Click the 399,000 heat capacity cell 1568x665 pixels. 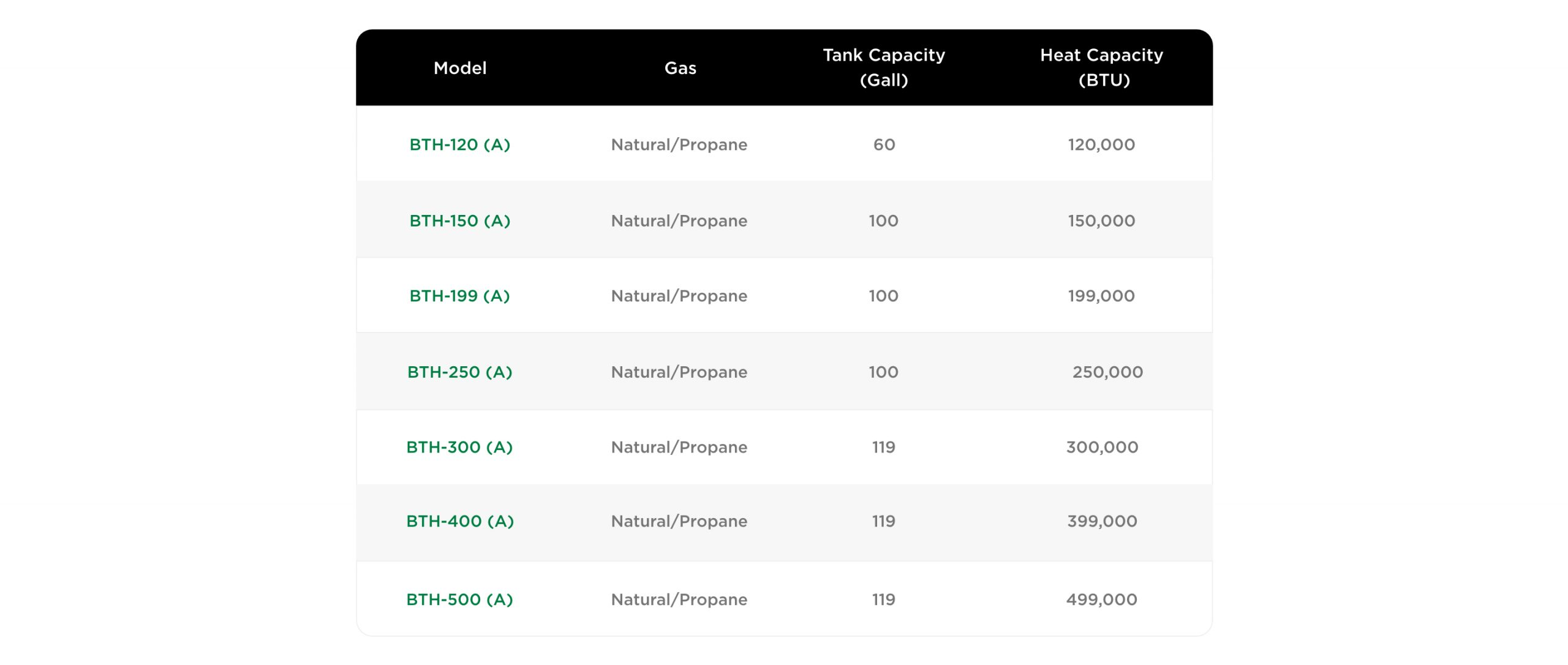(x=1101, y=521)
